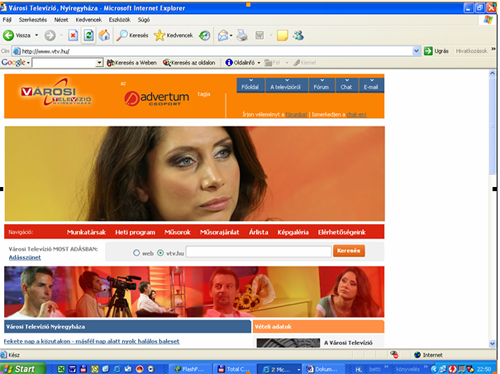
Task: Open the Fájl menu
Action: point(7,20)
